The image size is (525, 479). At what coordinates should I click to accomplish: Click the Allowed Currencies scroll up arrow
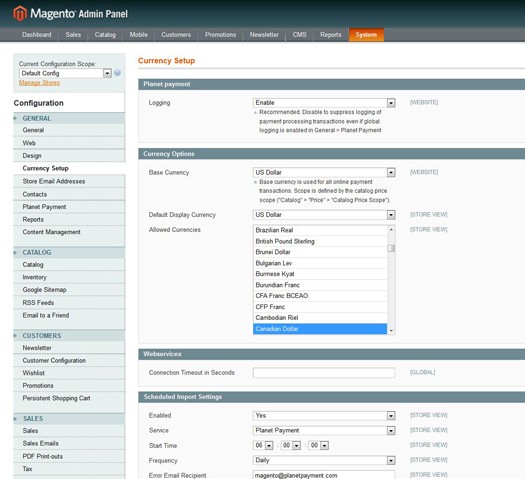click(391, 229)
